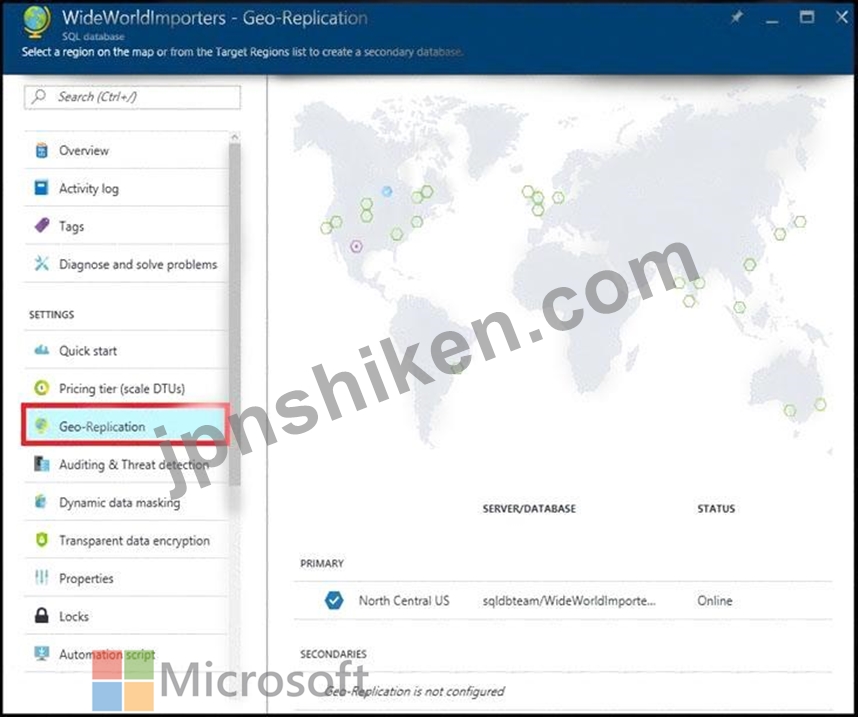
Task: Click the sqldbteam/WideWorldImporte... database name
Action: (x=569, y=600)
